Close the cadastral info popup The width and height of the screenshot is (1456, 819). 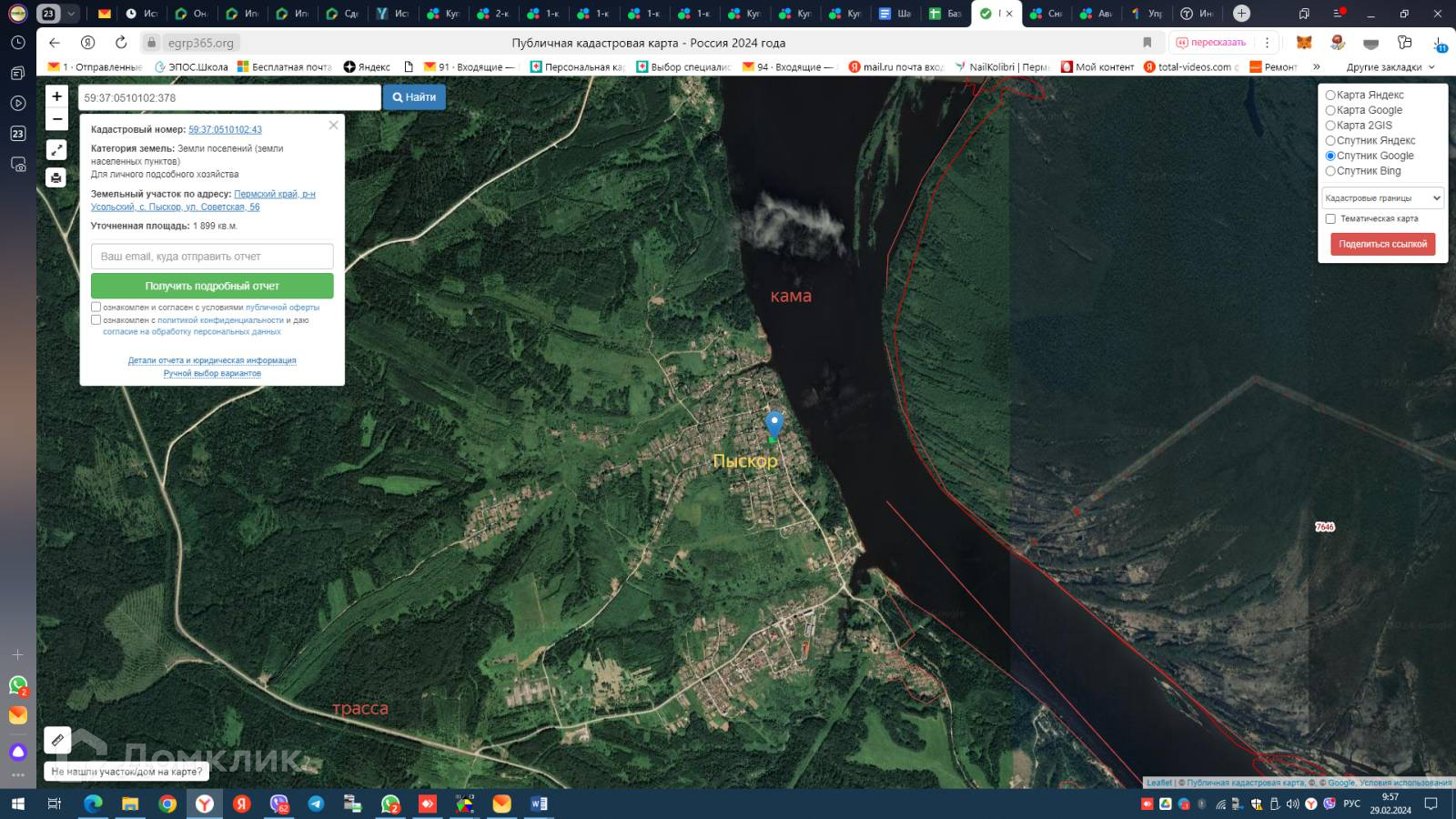click(x=333, y=126)
